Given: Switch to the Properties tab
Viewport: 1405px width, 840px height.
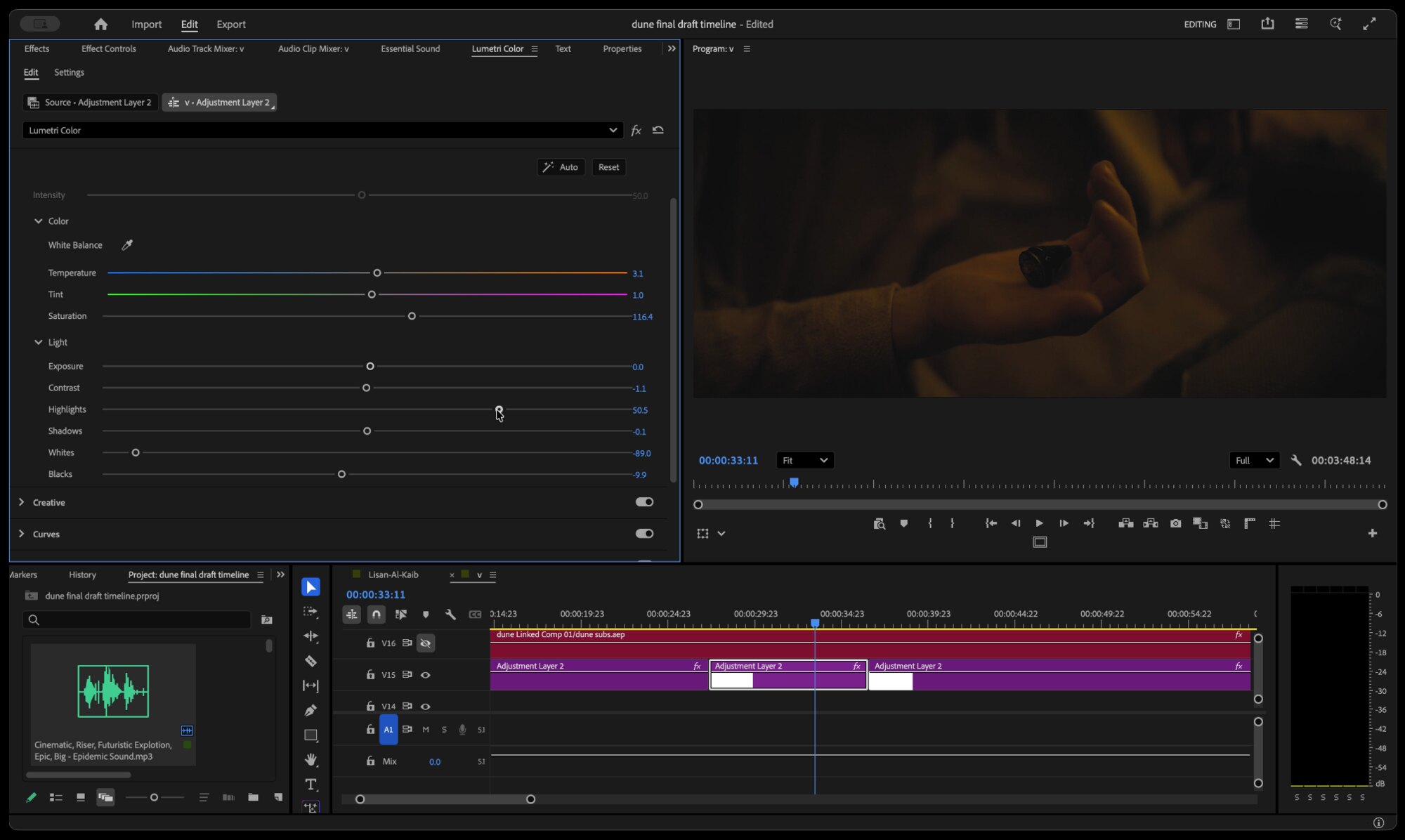Looking at the screenshot, I should coord(622,48).
